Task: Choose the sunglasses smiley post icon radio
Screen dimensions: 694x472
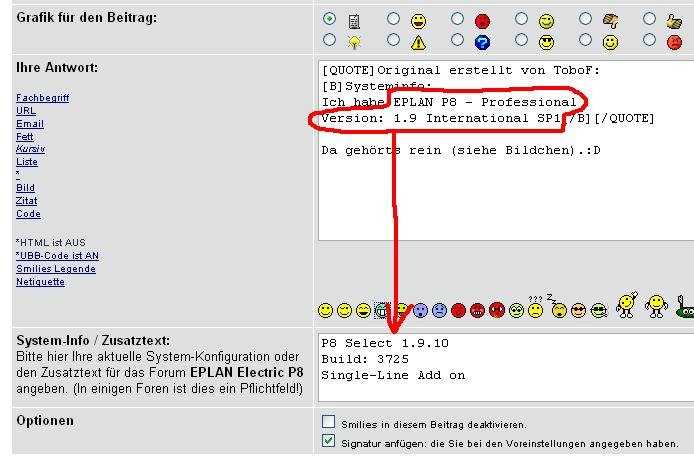Action: pyautogui.click(x=521, y=40)
